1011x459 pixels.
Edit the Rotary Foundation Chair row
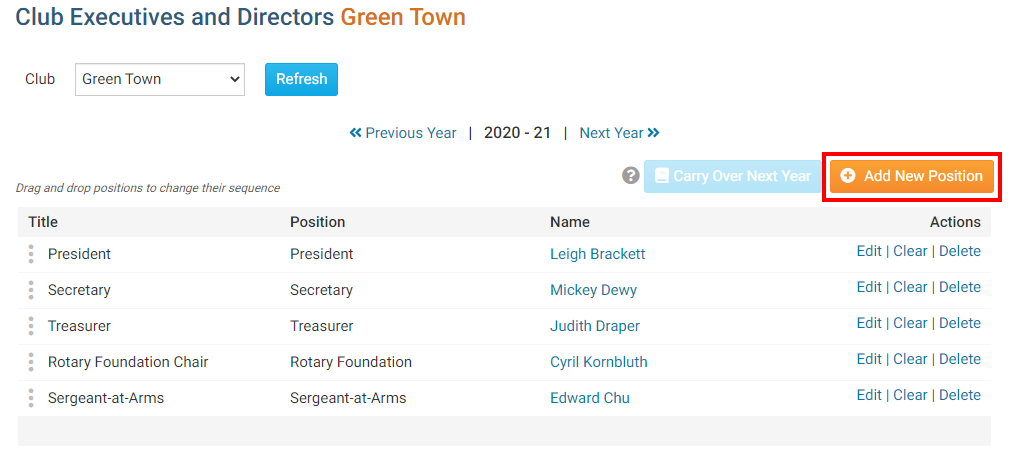[x=869, y=359]
